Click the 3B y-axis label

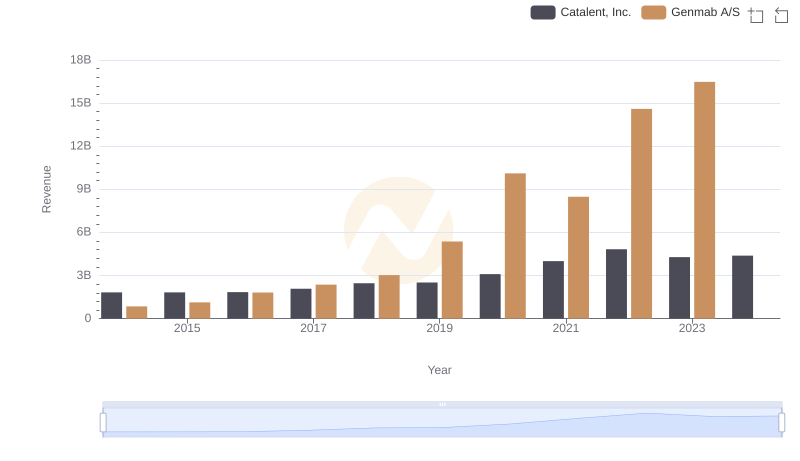click(x=84, y=275)
